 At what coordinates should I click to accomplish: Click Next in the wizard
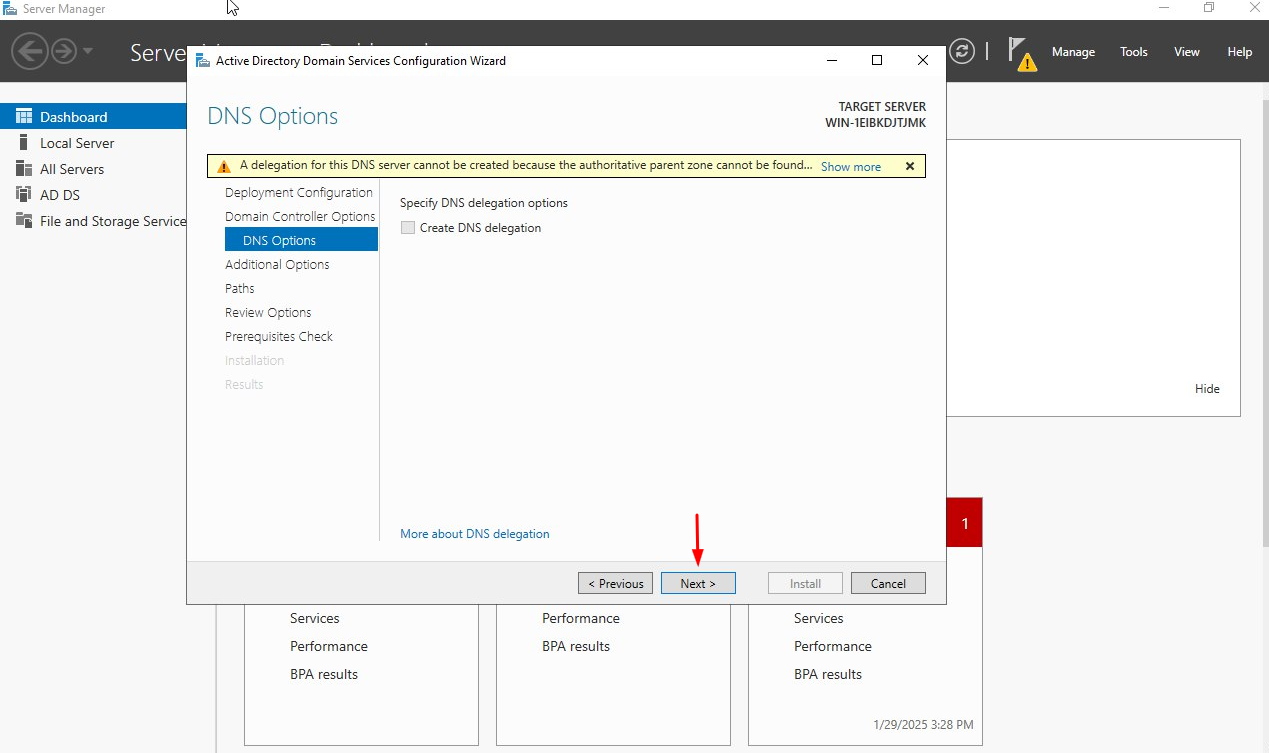[x=698, y=583]
